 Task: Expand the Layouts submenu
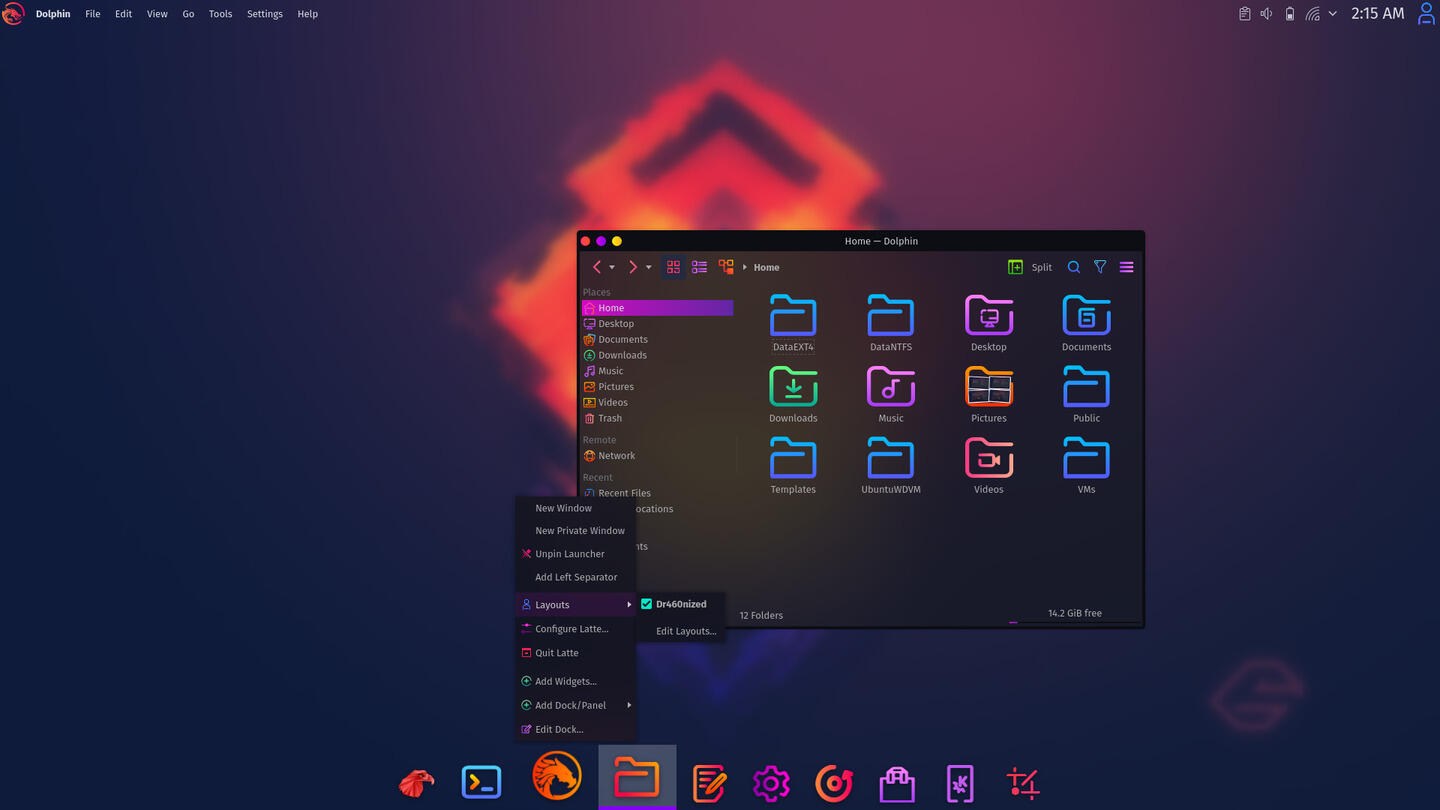(576, 605)
